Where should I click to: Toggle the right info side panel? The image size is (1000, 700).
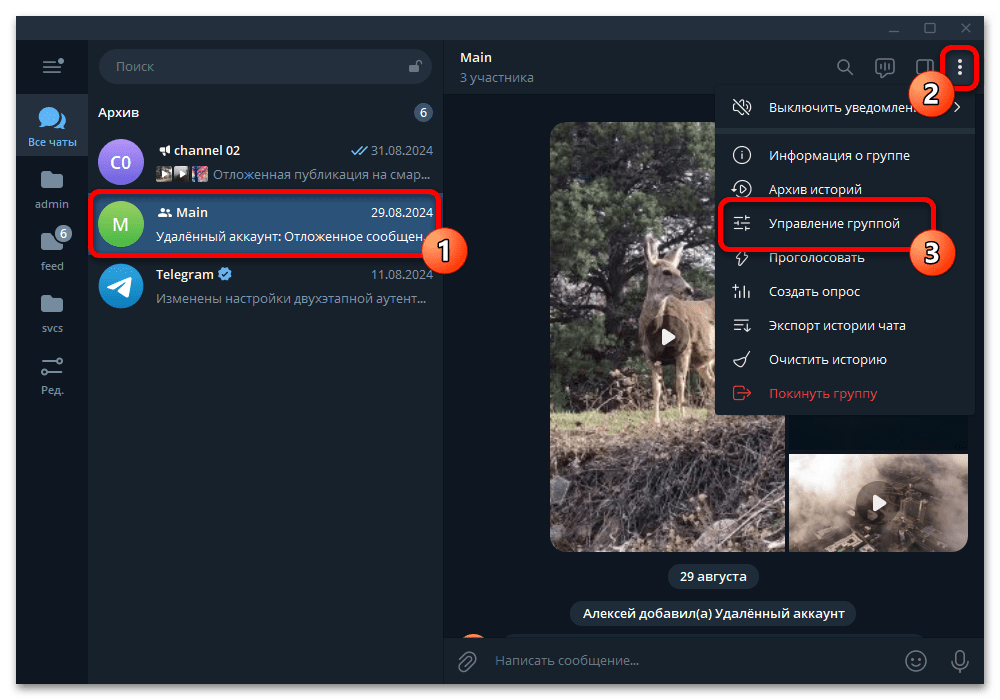[924, 67]
